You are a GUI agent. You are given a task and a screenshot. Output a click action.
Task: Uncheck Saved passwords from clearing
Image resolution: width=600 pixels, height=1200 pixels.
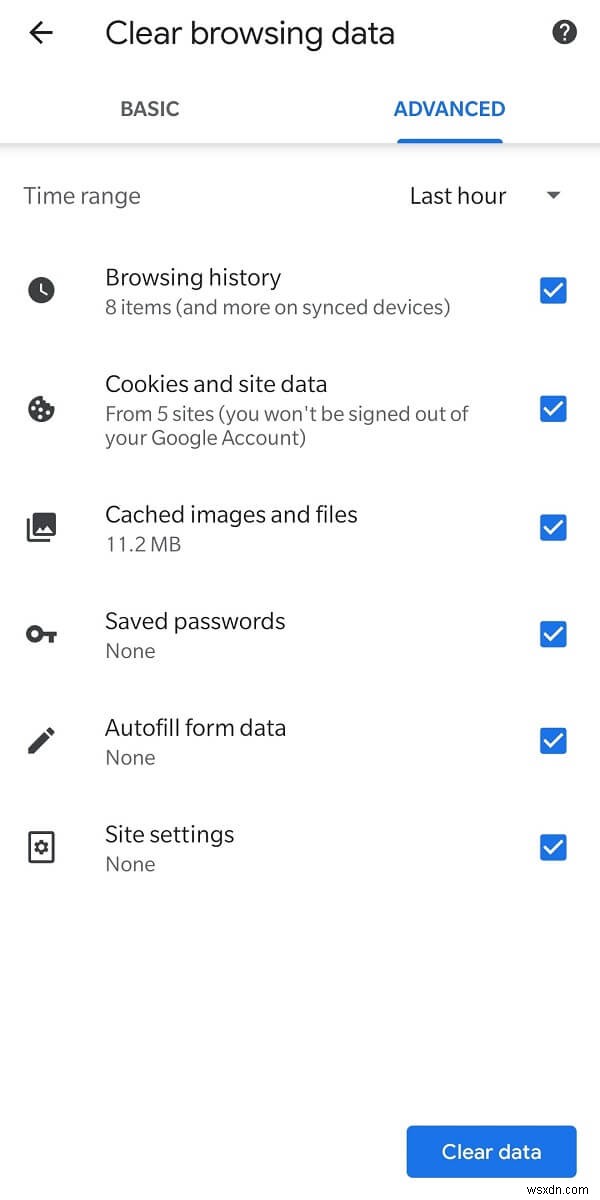pos(553,633)
